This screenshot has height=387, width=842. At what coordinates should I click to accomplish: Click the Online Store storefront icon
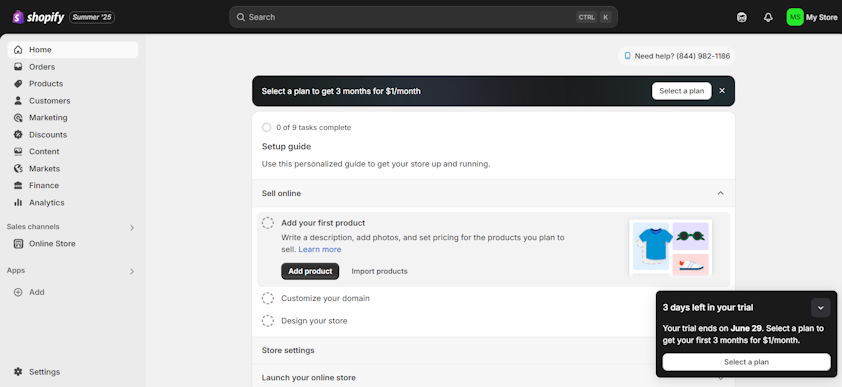click(18, 244)
